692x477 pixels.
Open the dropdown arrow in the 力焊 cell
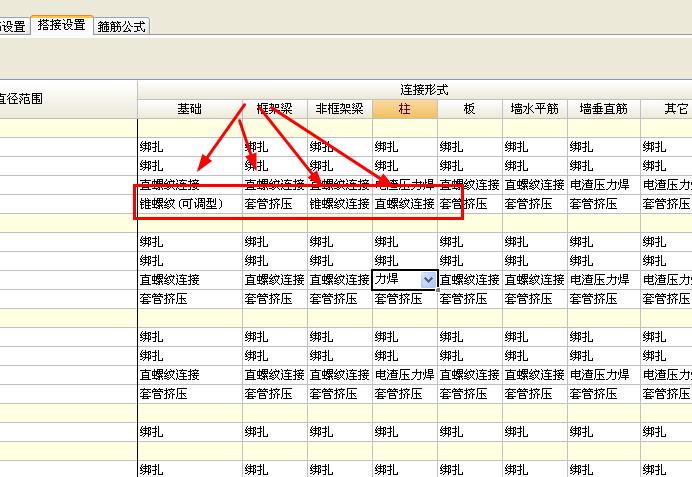[428, 280]
